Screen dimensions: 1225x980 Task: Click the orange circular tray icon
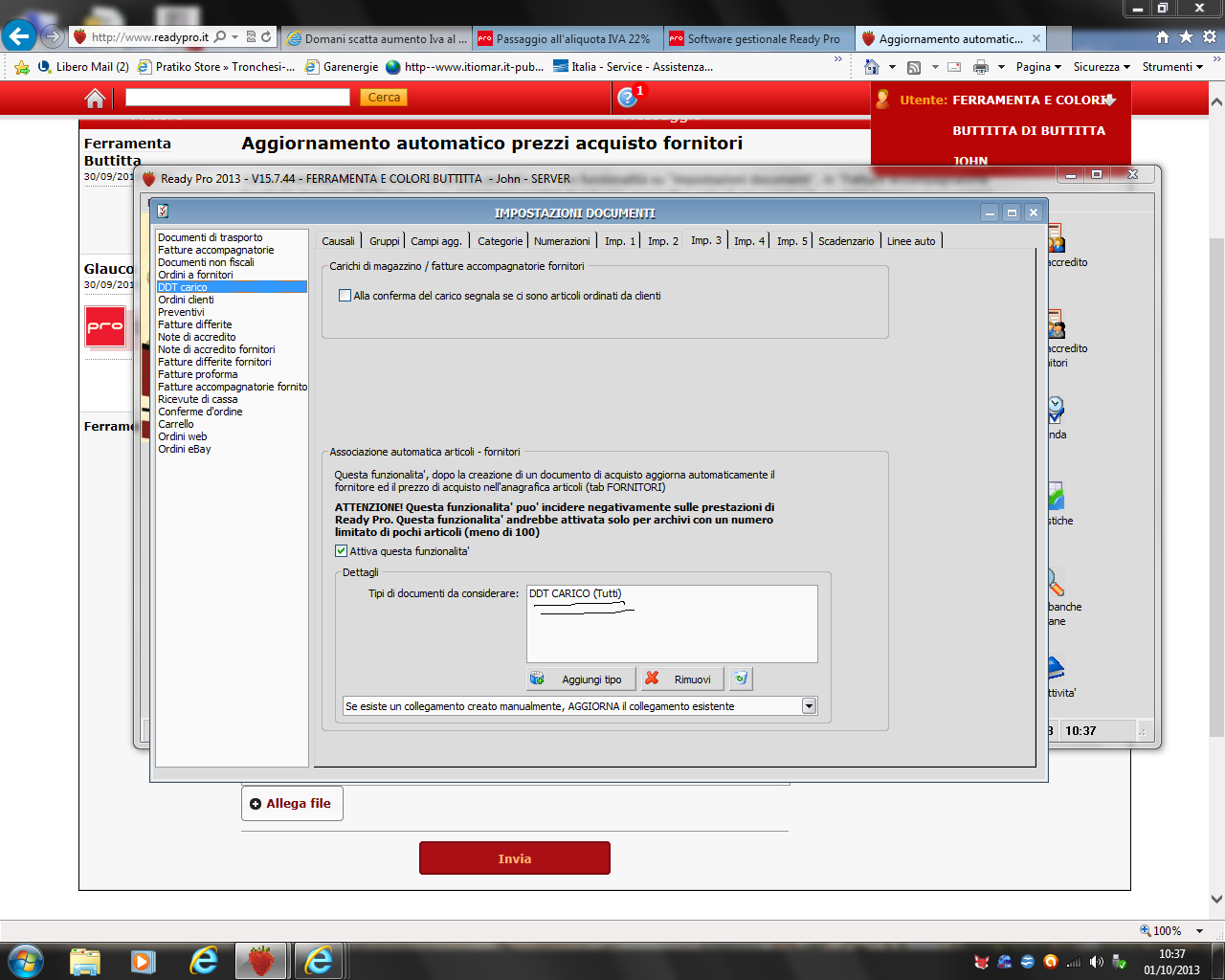tap(1051, 962)
